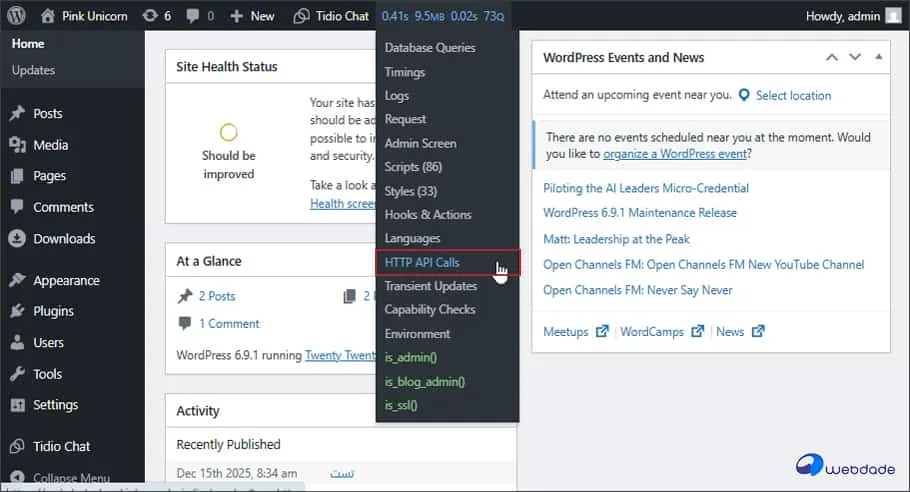Viewport: 910px width, 492px height.
Task: Click the 2 Posts link
Action: 217,296
